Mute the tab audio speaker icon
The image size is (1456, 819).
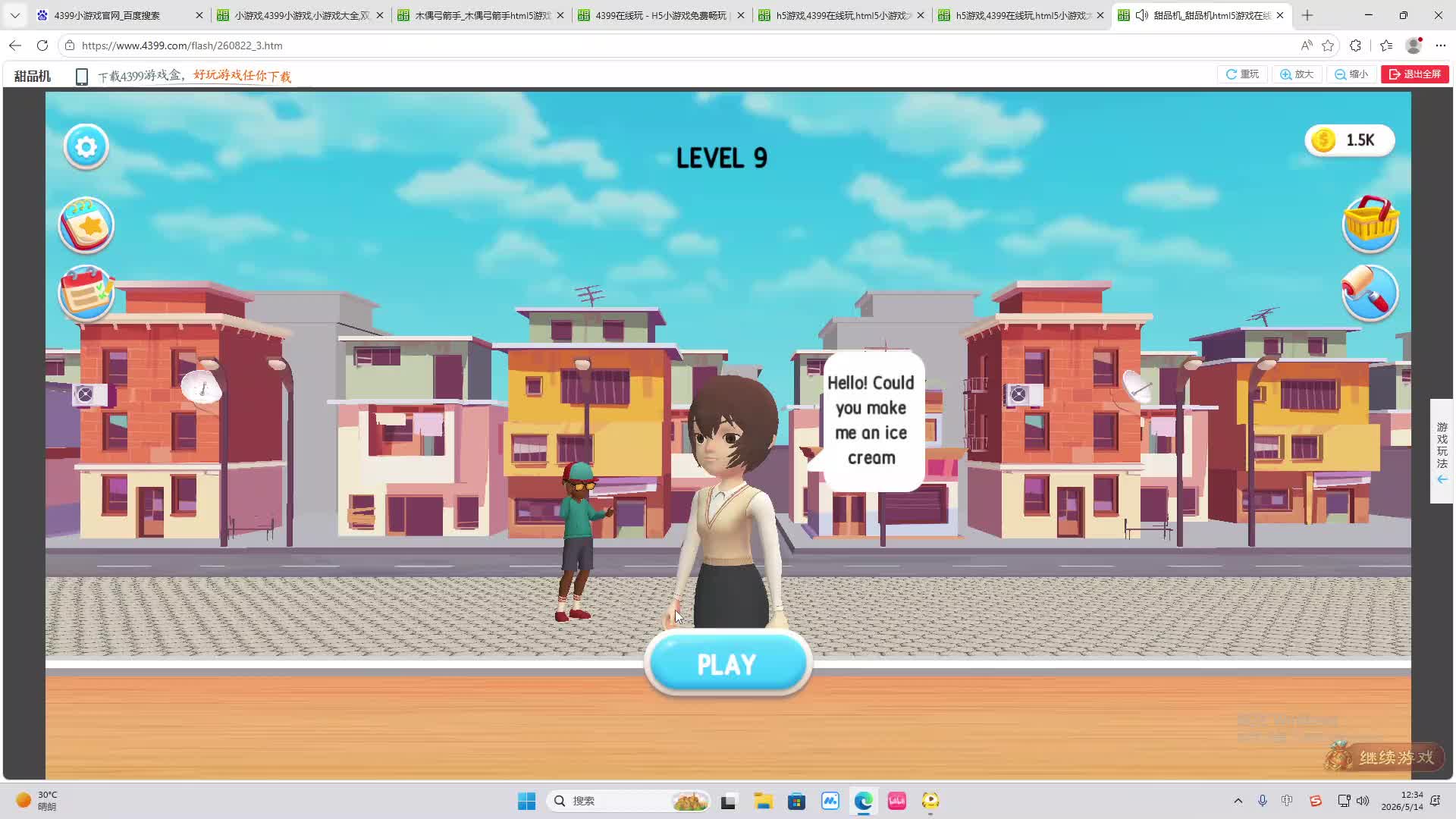(x=1141, y=15)
